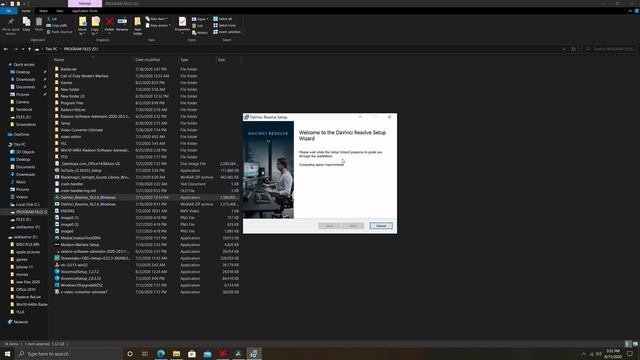Select the Call of Duty Modern Warfare folder

84,76
